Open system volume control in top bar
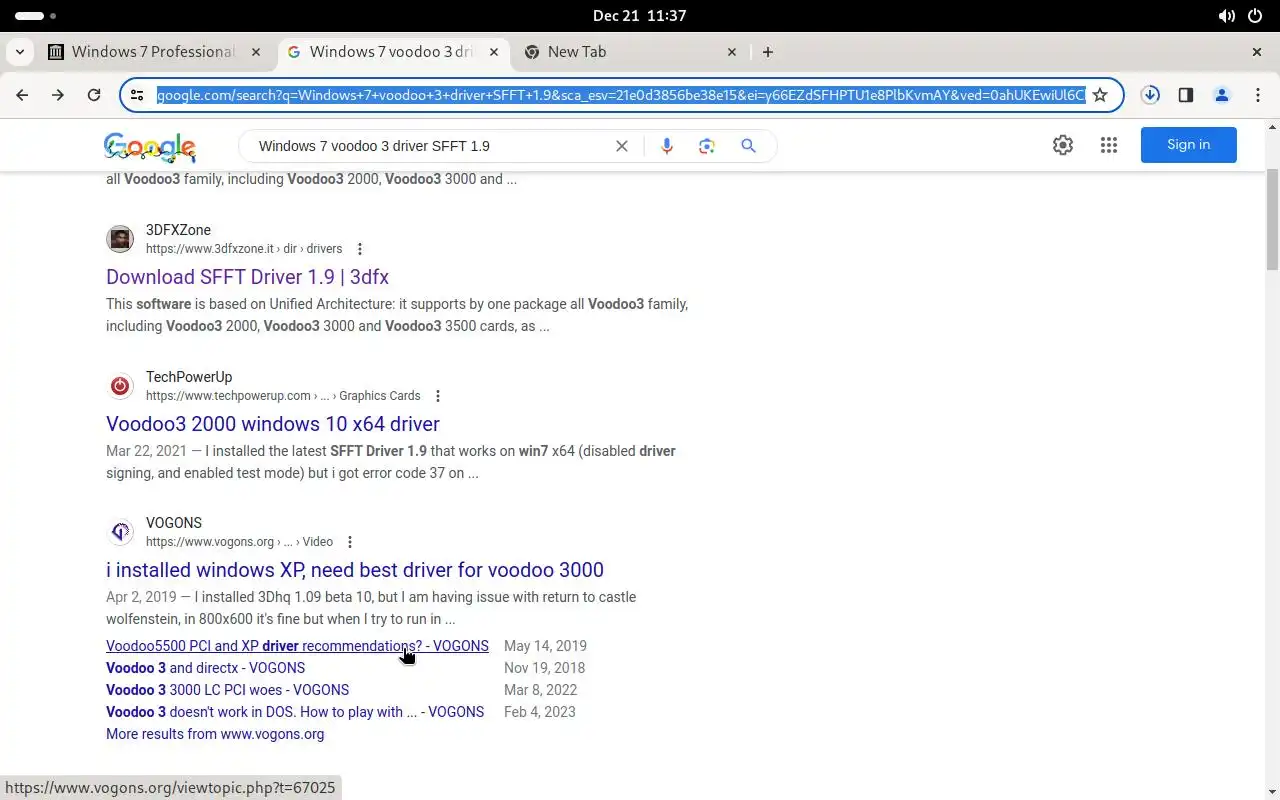The image size is (1280, 800). [1226, 16]
